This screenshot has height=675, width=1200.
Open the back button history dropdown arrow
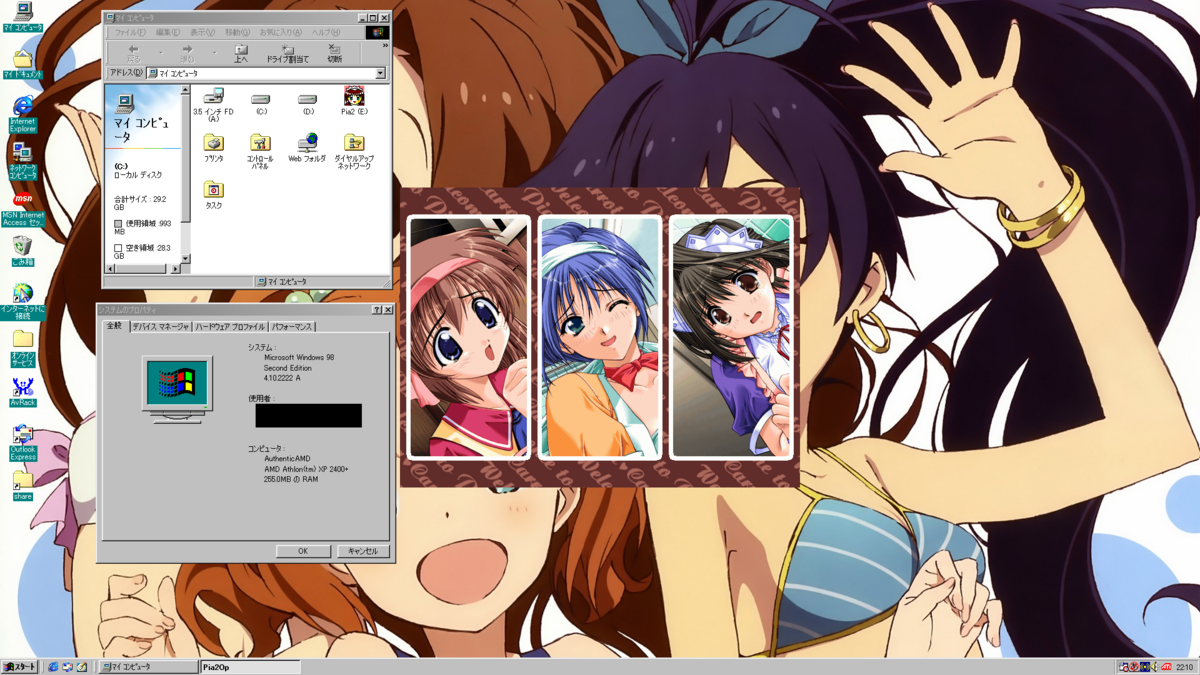pyautogui.click(x=160, y=53)
